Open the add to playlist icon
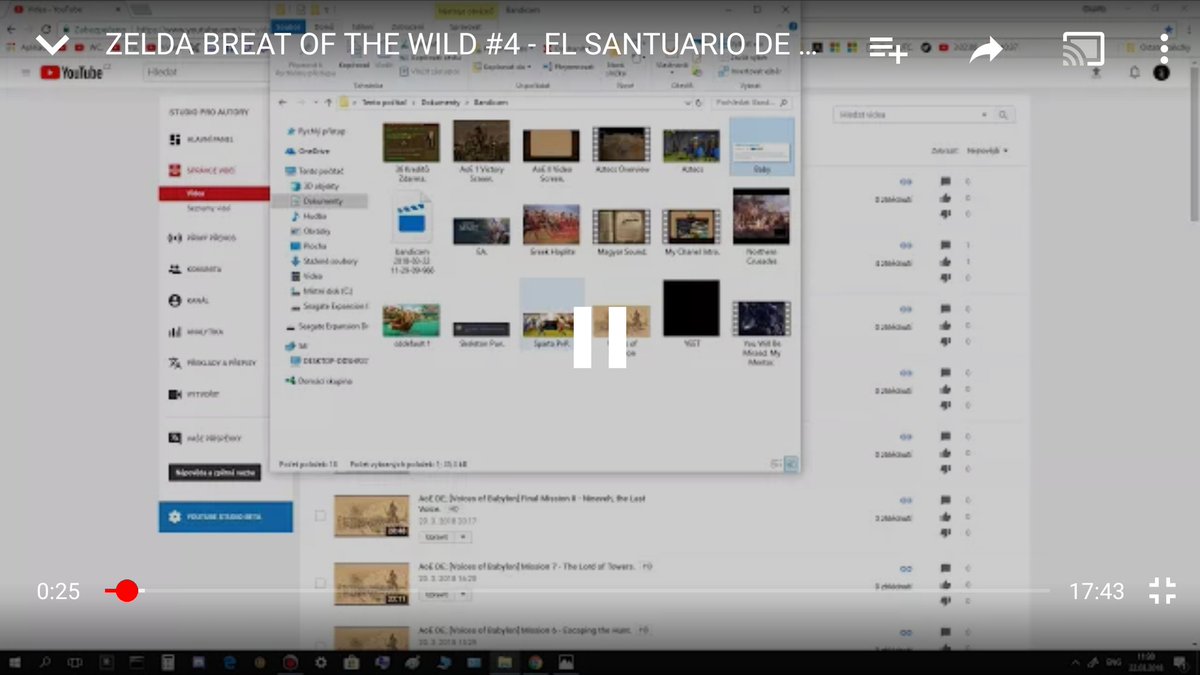The height and width of the screenshot is (675, 1200). tap(888, 49)
